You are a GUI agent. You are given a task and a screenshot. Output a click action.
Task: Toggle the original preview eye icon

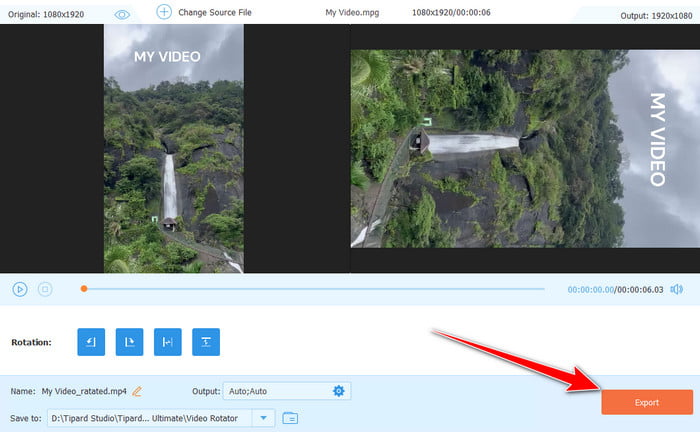122,15
